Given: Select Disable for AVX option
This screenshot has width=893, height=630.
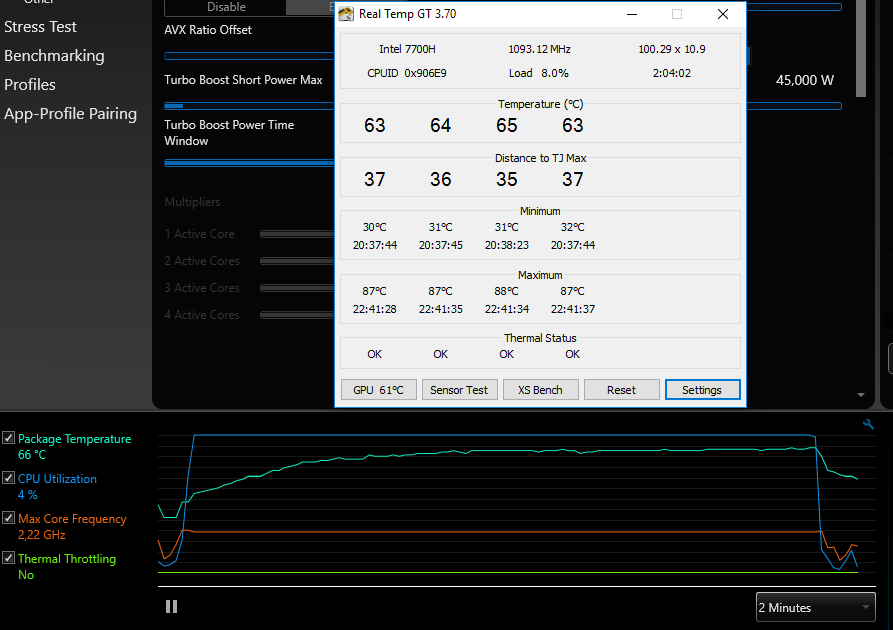Looking at the screenshot, I should [226, 7].
